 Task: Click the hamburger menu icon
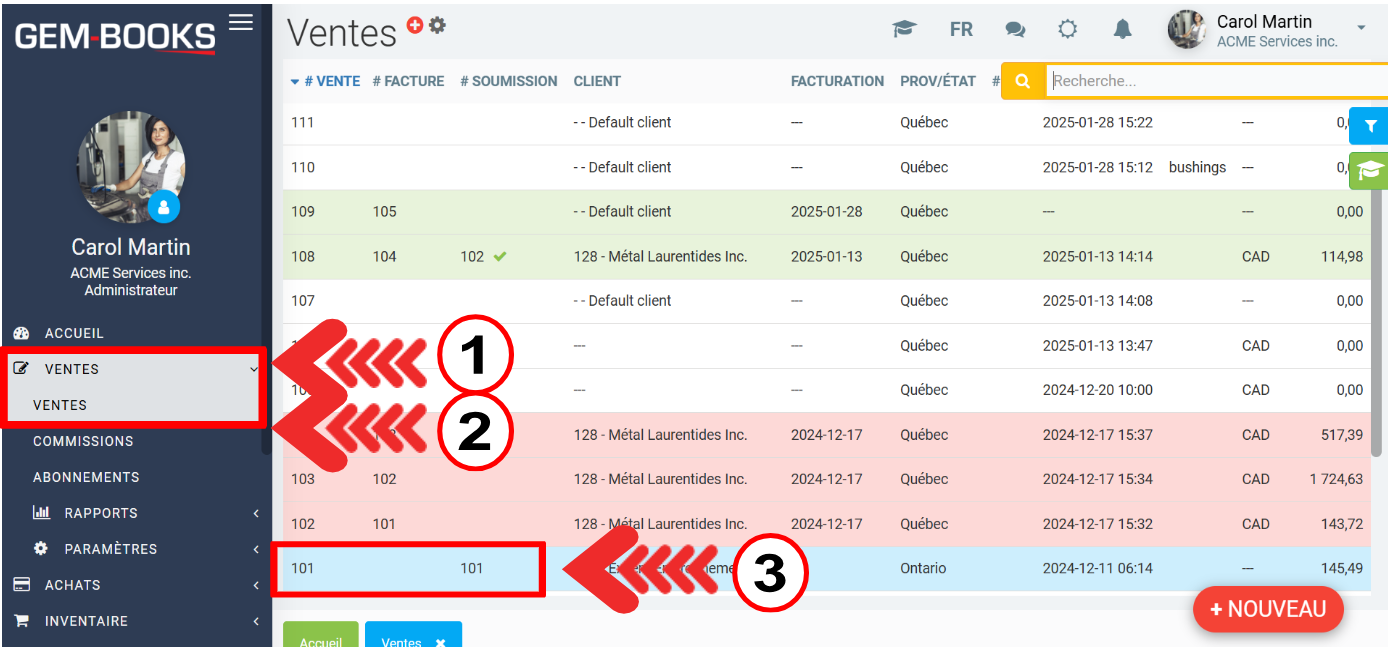point(241,22)
